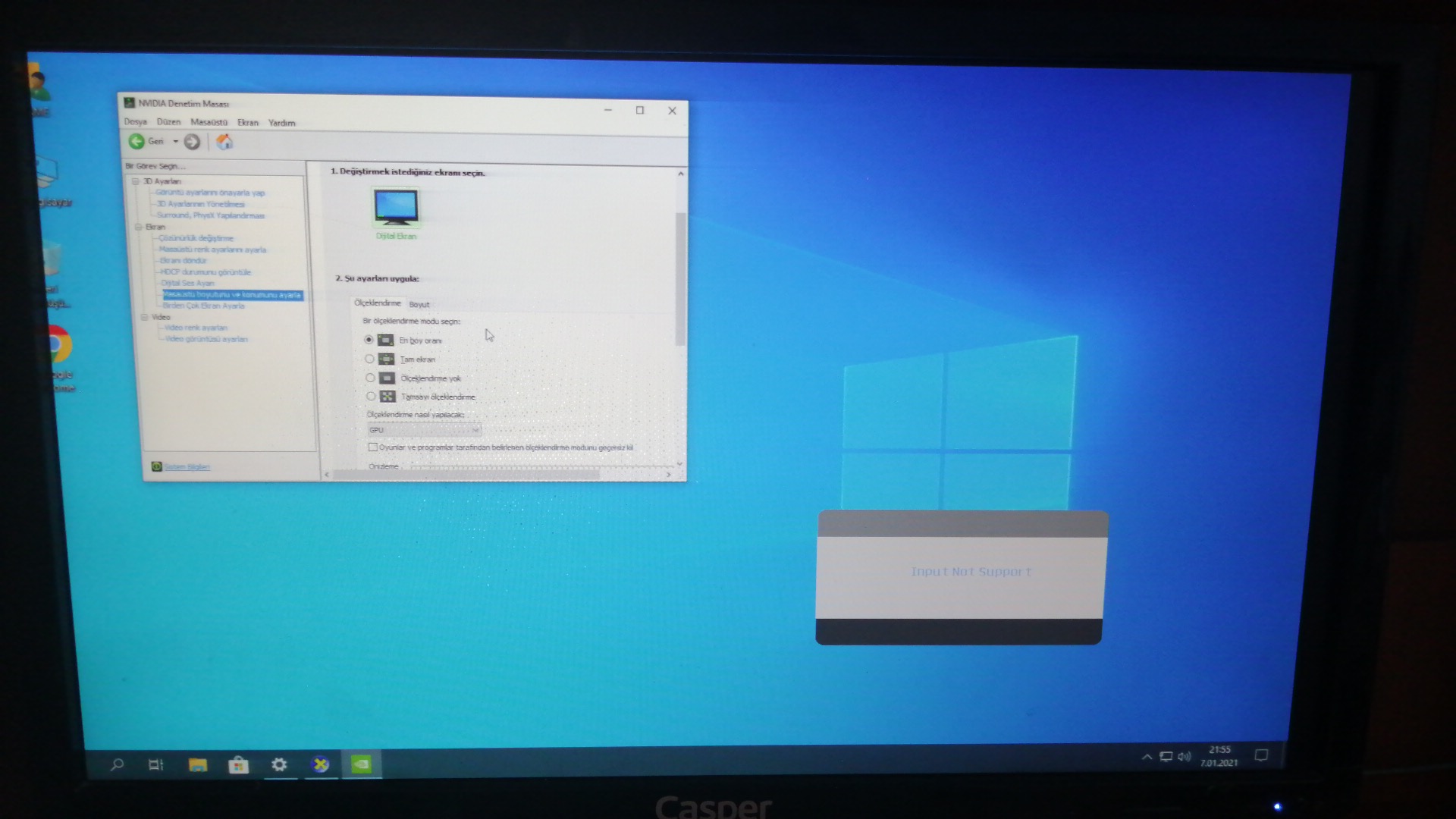Open the Çözünürlük değiştirme task link

(x=196, y=238)
